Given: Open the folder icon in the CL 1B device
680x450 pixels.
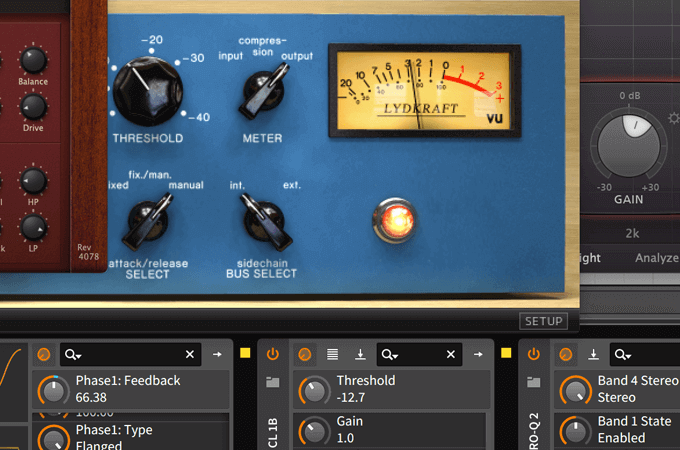Looking at the screenshot, I should coord(274,382).
